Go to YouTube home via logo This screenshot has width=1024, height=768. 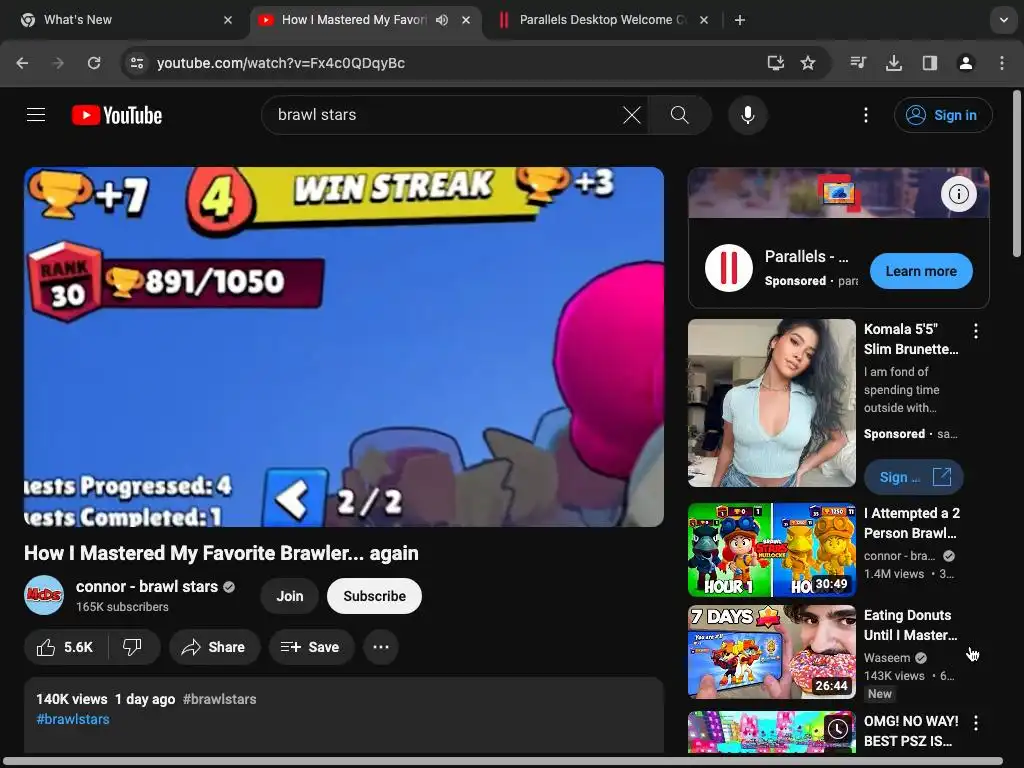[117, 115]
